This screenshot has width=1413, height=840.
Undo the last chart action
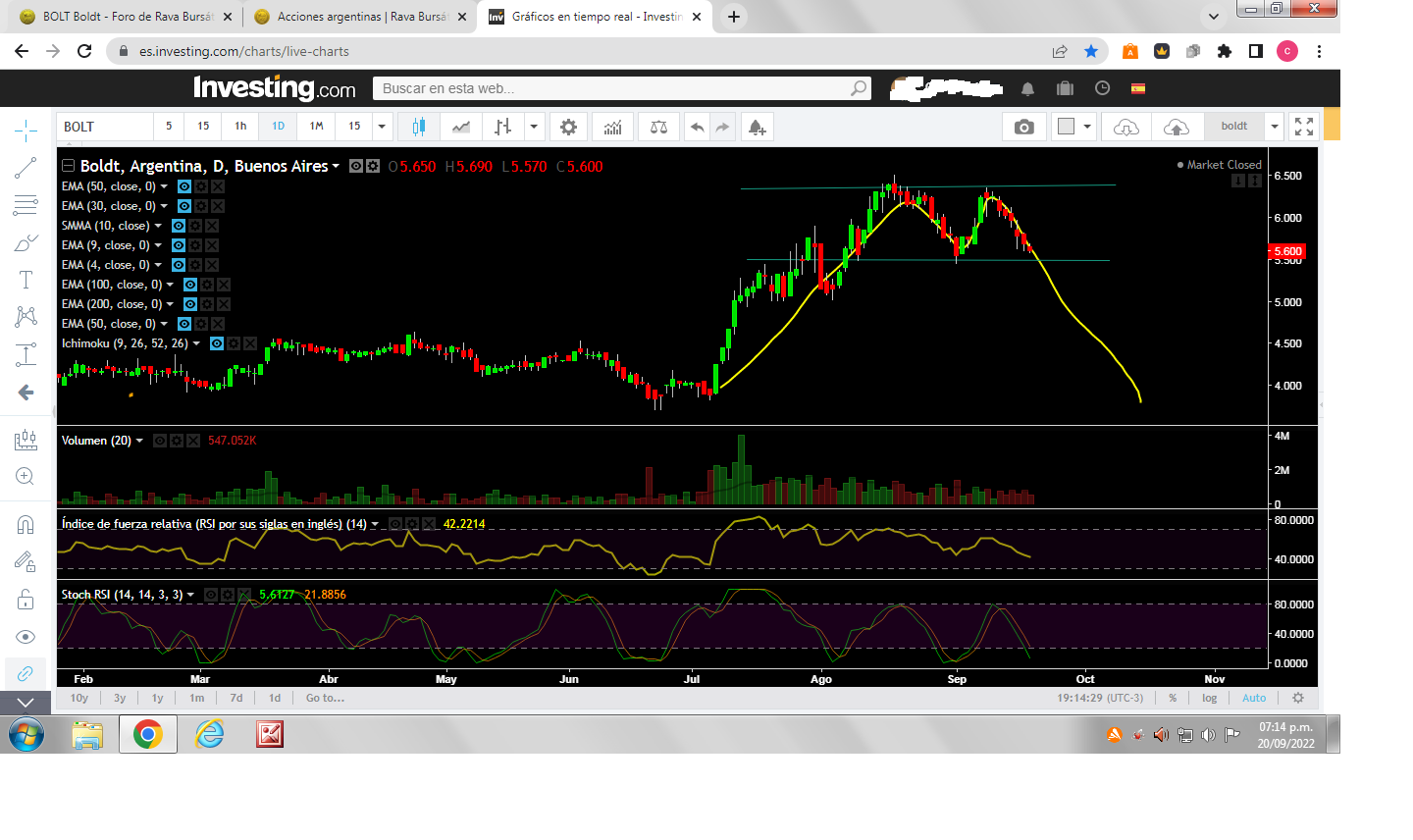coord(697,127)
